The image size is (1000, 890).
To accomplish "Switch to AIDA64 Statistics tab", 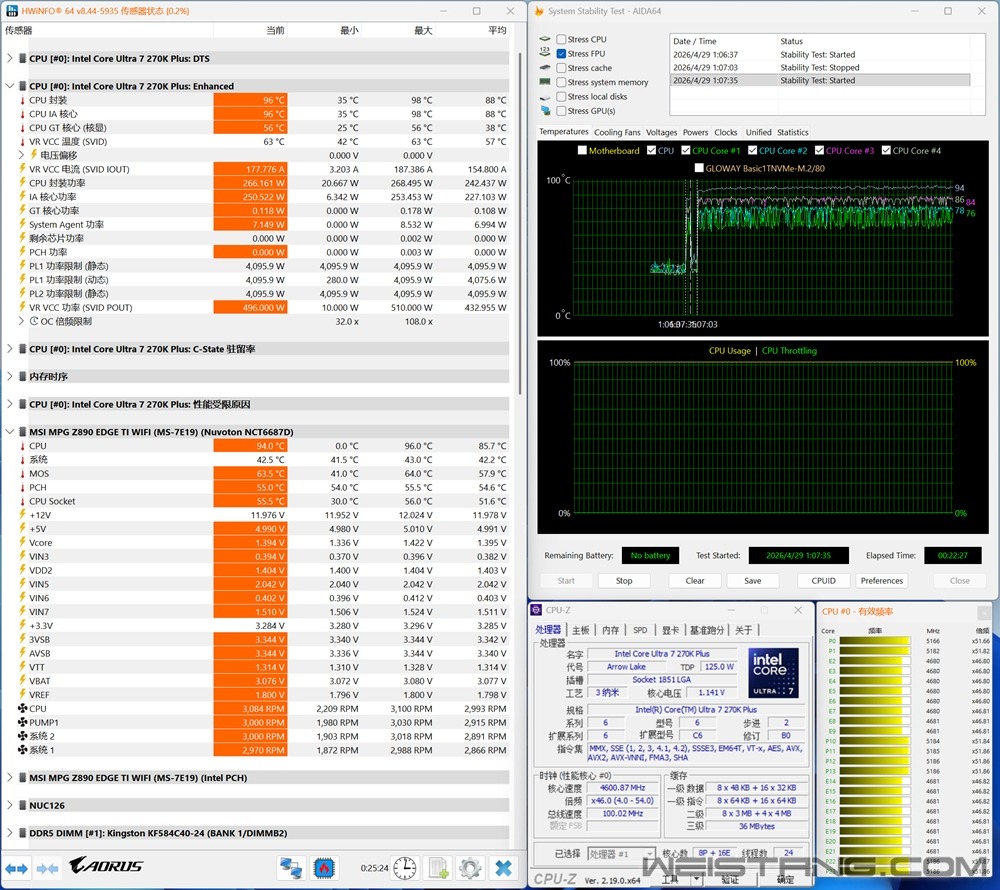I will click(x=793, y=132).
